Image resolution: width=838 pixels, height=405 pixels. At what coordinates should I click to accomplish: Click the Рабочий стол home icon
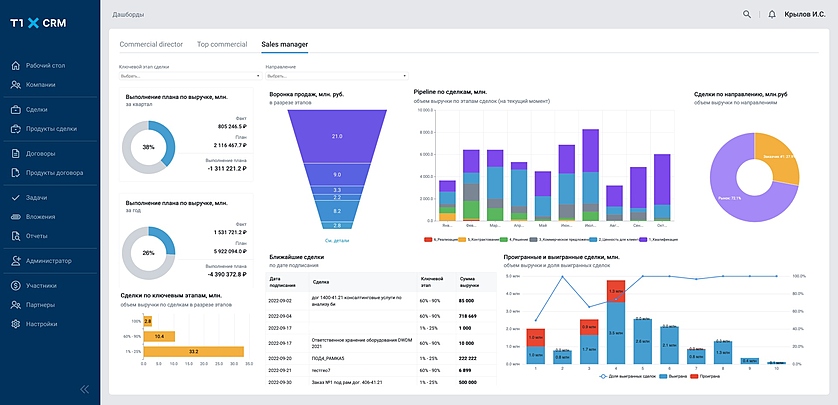point(16,66)
